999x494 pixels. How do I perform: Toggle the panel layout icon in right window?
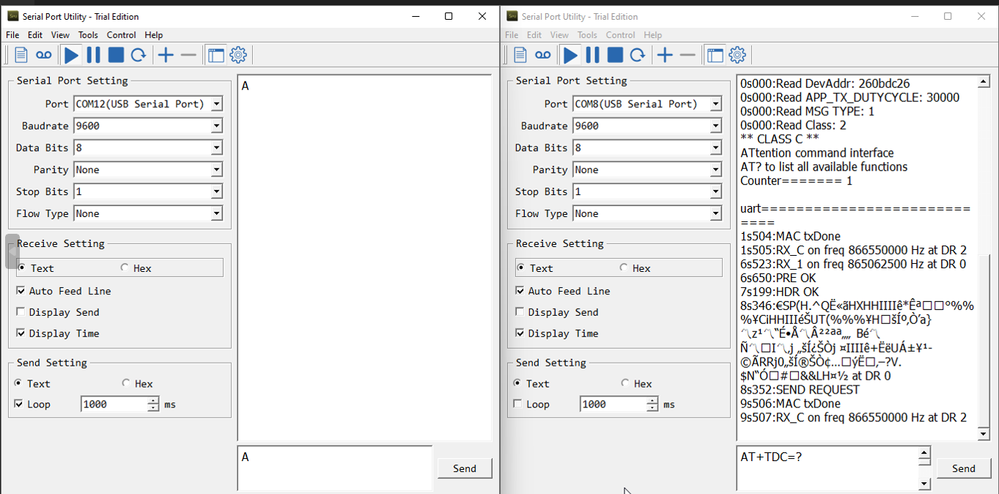coord(715,55)
